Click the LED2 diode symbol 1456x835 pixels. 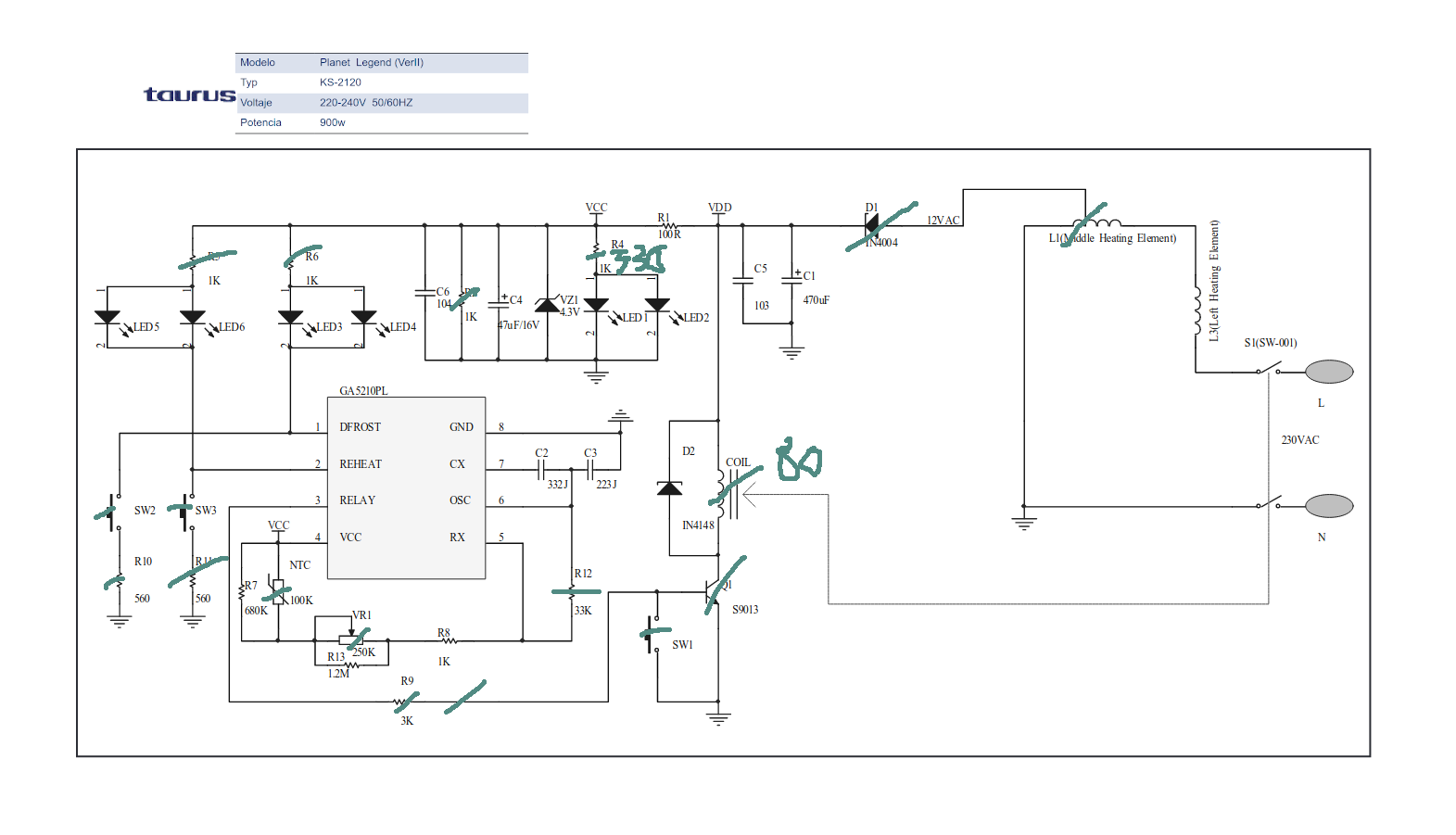[657, 305]
